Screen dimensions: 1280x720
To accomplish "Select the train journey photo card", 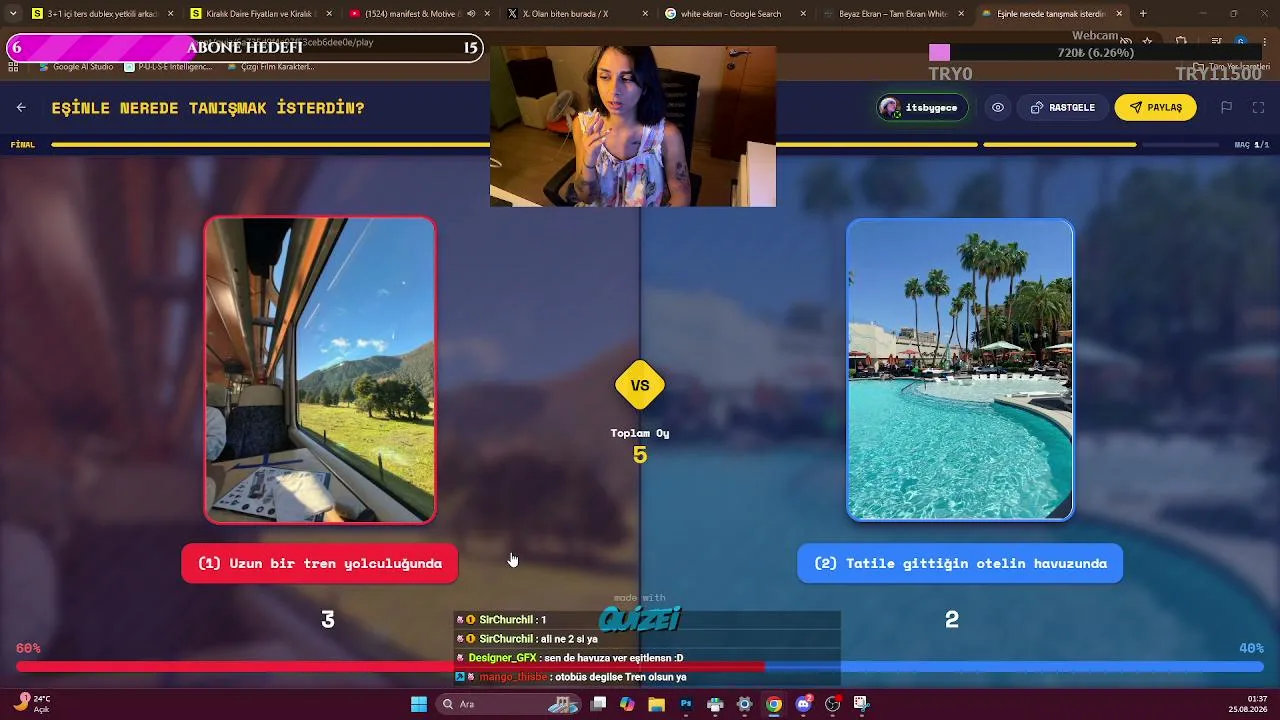I will click(320, 370).
